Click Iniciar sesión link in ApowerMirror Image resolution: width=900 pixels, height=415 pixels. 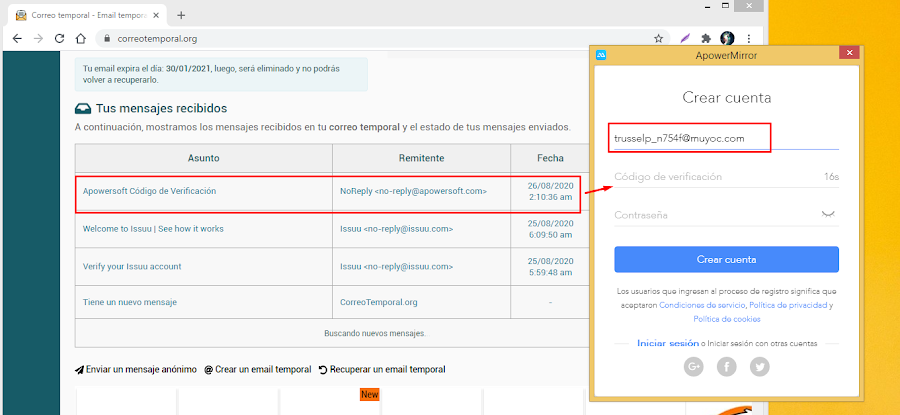[x=668, y=343]
